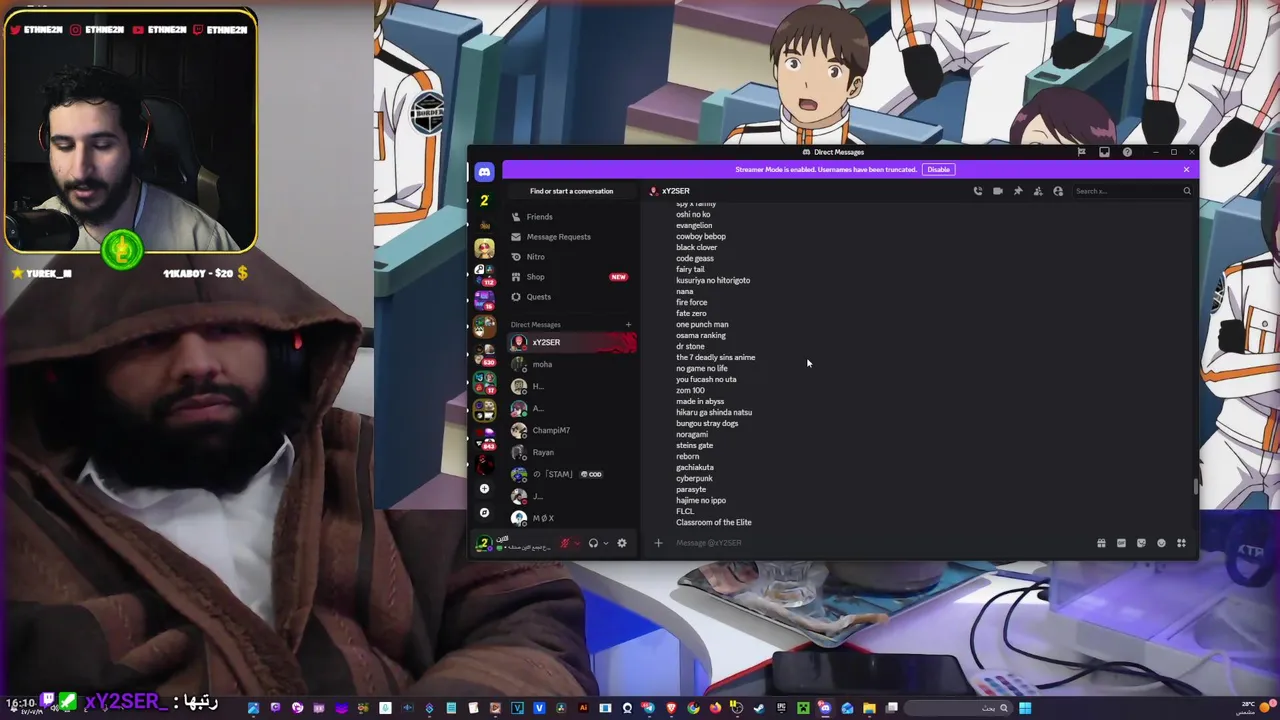Open Discord home via the logo icon
Viewport: 1280px width, 720px height.
(484, 172)
